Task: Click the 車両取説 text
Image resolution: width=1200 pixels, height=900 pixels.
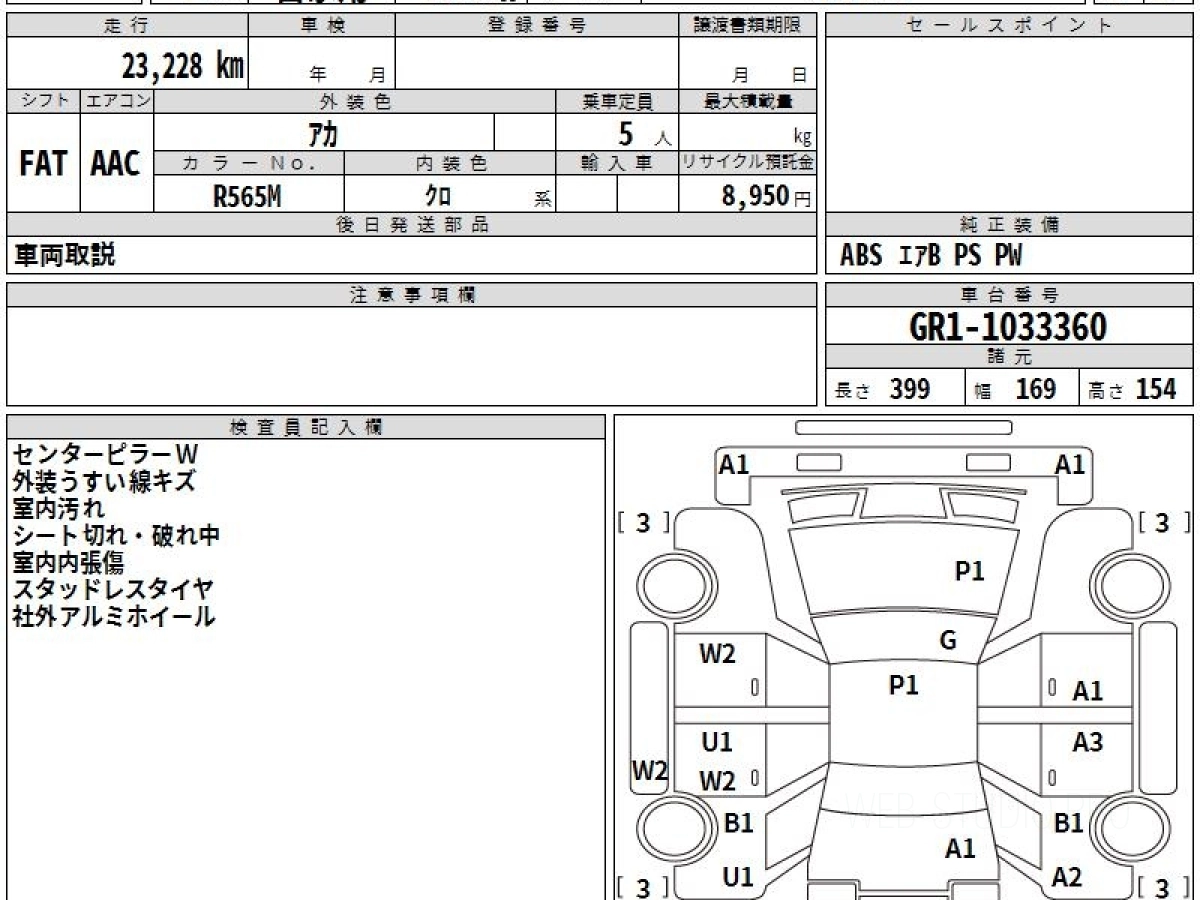Action: [64, 256]
